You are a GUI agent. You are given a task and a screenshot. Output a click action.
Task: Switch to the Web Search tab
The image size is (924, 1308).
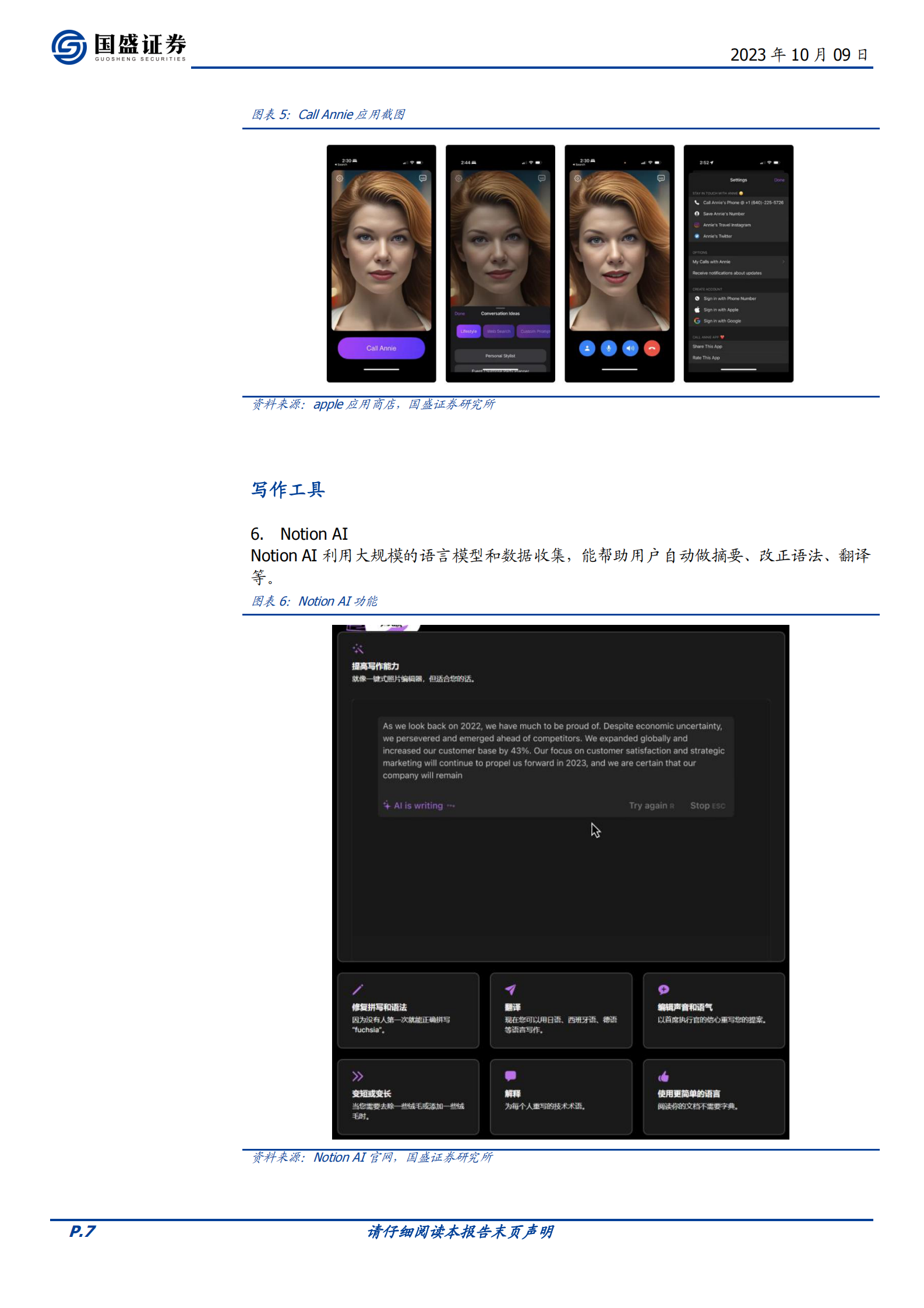point(498,331)
